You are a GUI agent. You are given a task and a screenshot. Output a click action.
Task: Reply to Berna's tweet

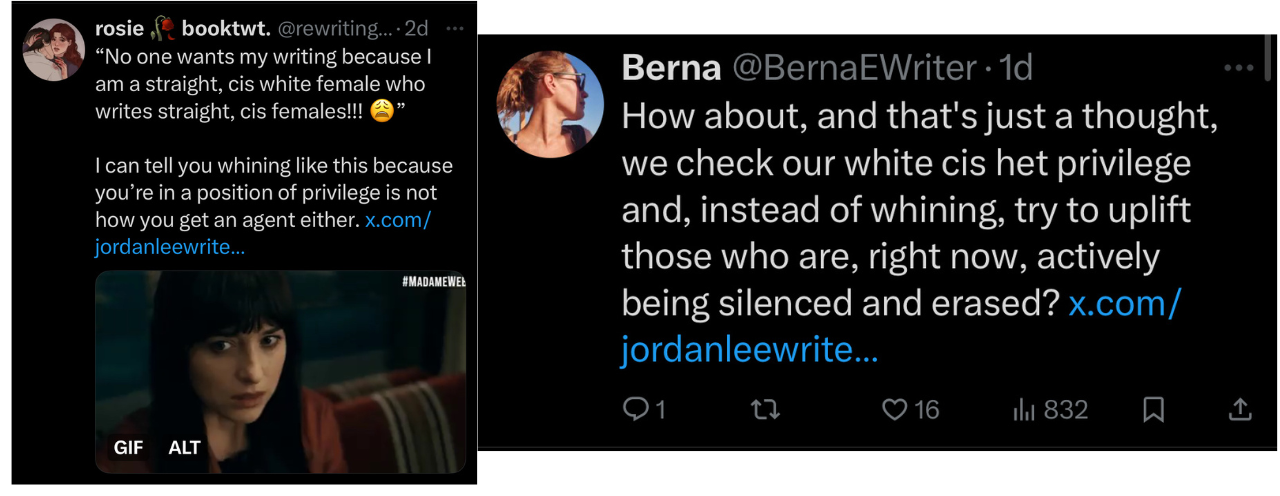[636, 409]
